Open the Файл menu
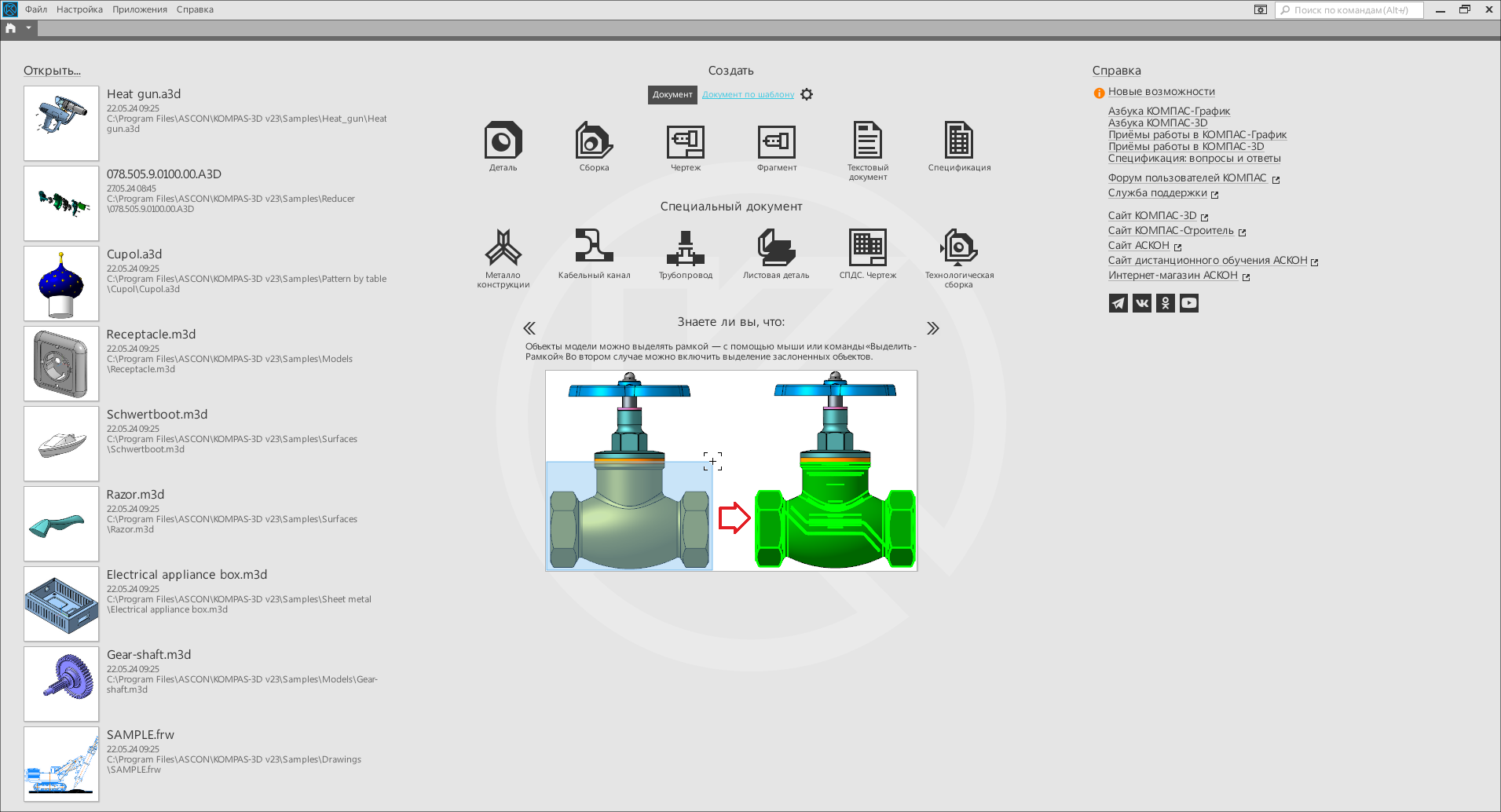 click(x=36, y=9)
